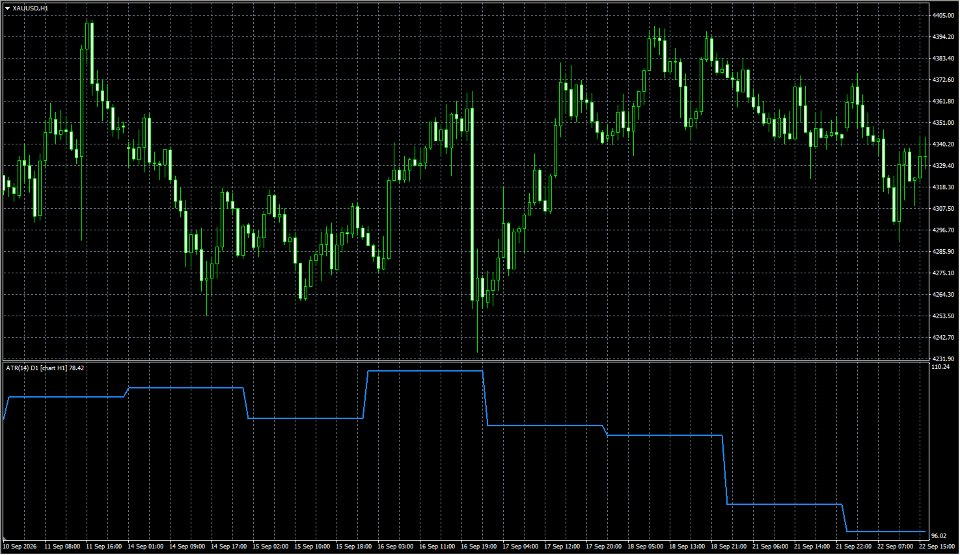Click the 18 Sep 21:00 time label
The height and width of the screenshot is (555, 960).
tap(729, 546)
